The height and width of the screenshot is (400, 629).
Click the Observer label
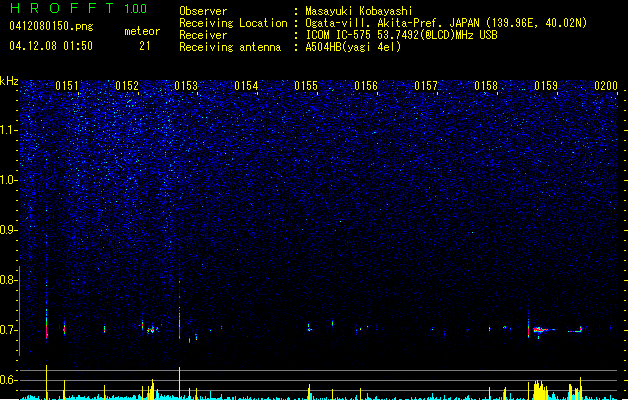[x=203, y=11]
